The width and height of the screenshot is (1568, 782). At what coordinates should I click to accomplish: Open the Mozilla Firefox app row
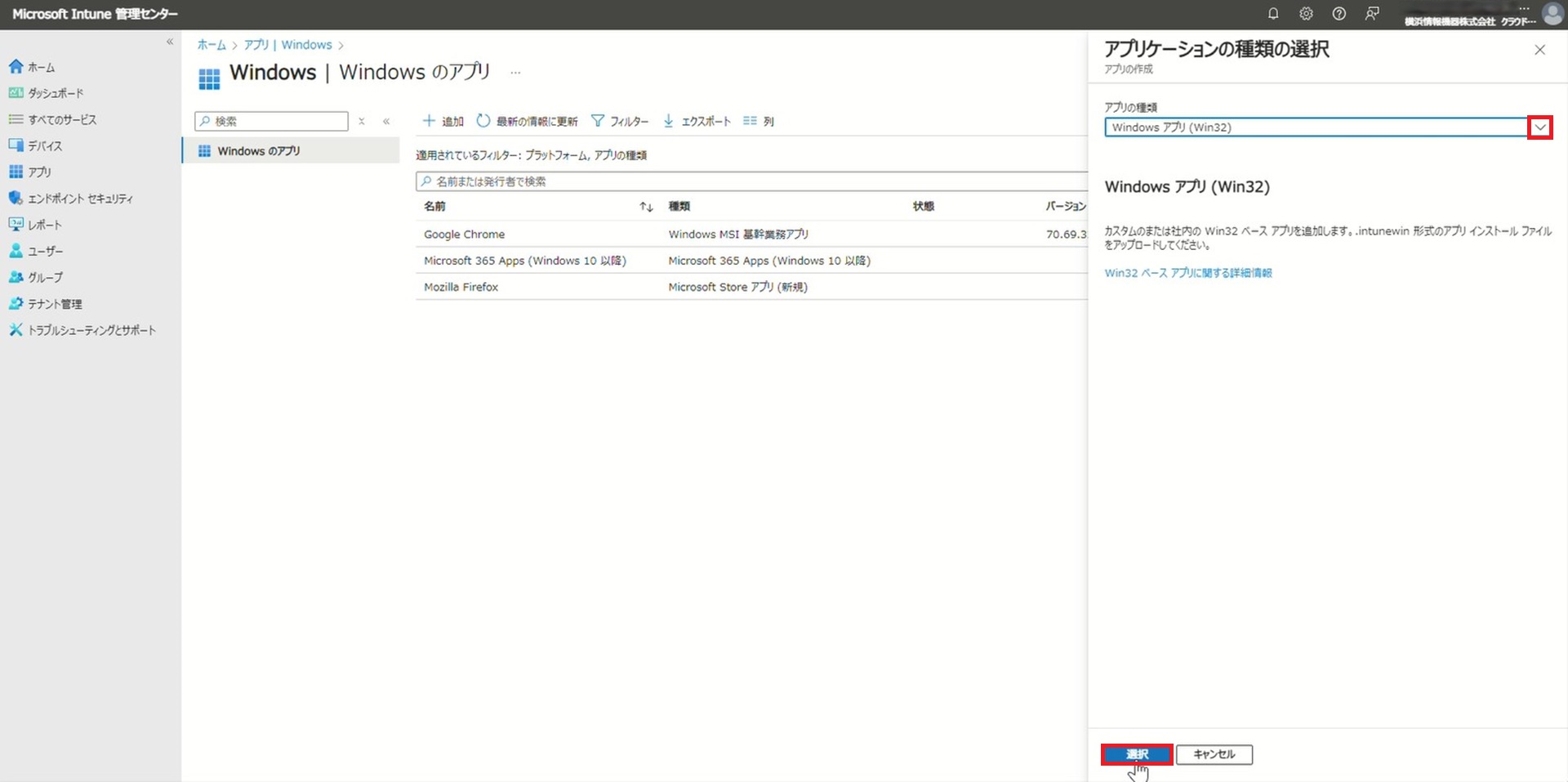pos(751,287)
